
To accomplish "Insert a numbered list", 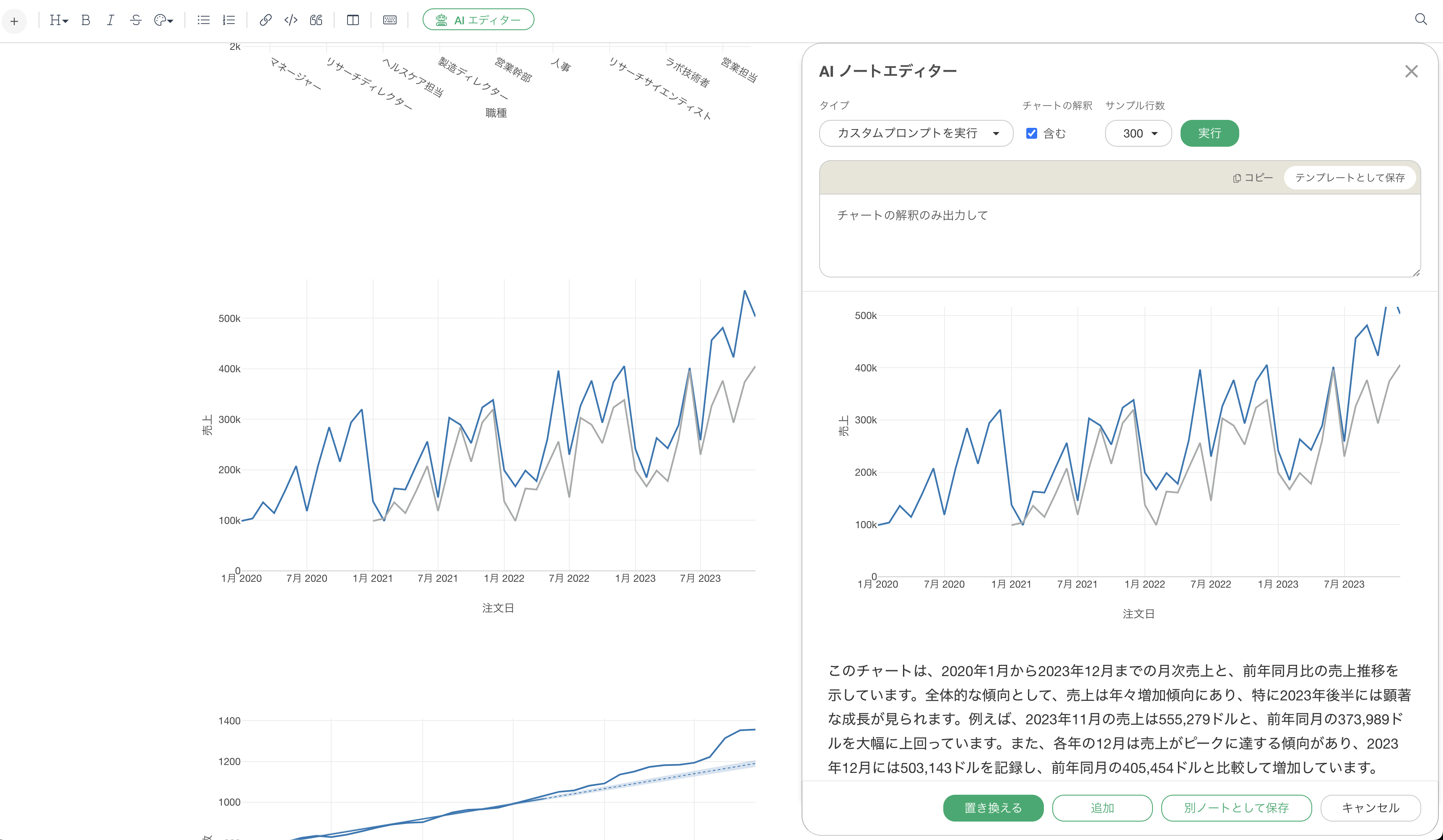I will click(x=228, y=20).
